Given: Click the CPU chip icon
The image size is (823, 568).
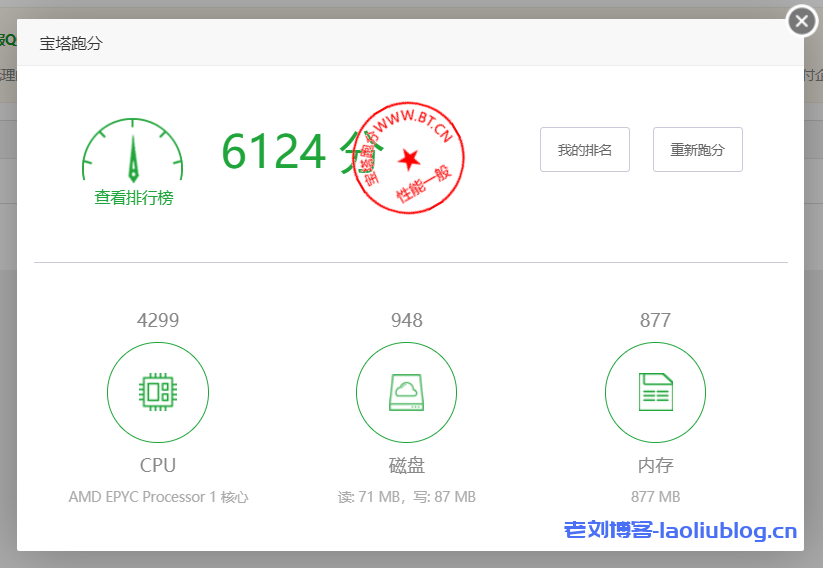Looking at the screenshot, I should 158,392.
